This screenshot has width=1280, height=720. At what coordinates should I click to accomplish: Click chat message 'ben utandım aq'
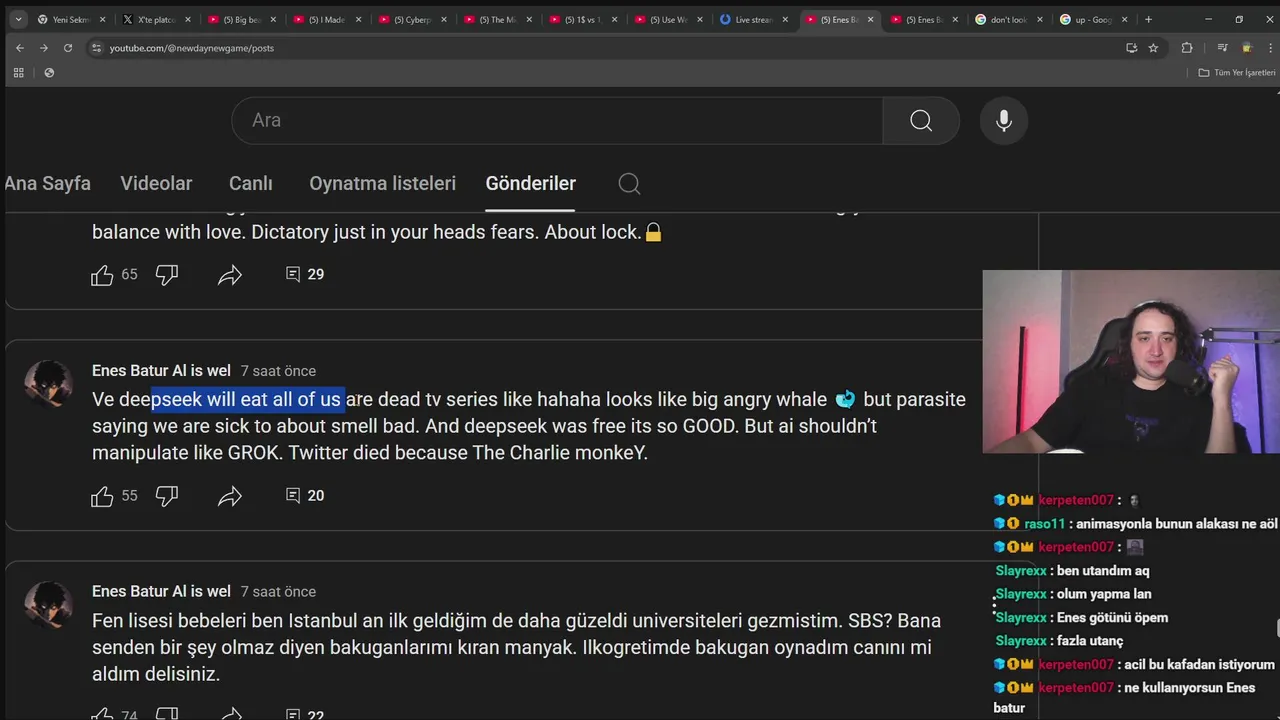pyautogui.click(x=1103, y=571)
